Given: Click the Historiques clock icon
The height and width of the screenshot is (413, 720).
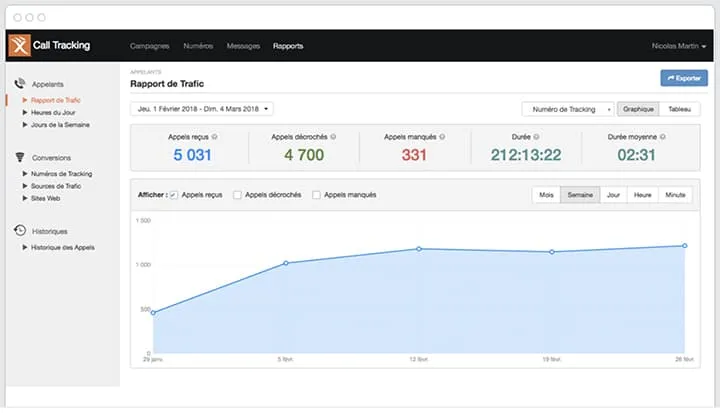Looking at the screenshot, I should point(20,230).
